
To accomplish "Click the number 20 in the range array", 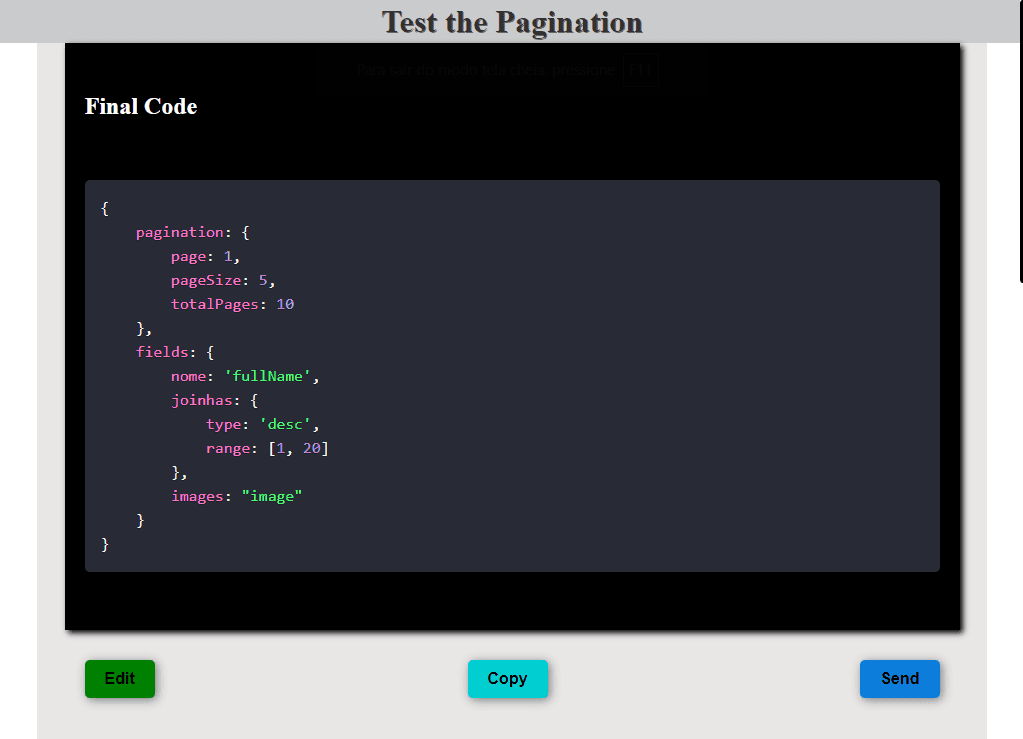I will tap(311, 449).
